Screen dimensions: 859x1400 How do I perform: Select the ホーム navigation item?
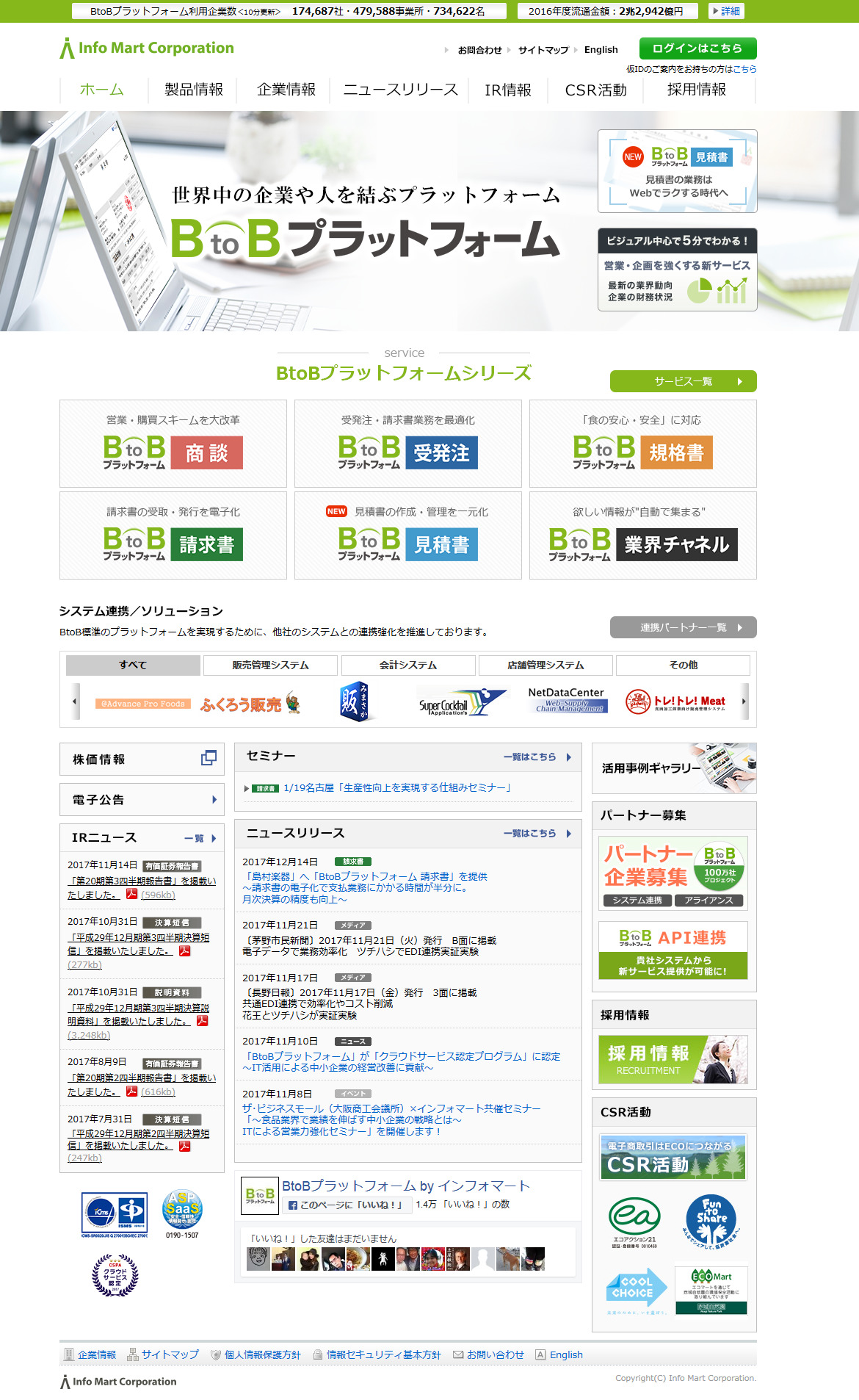pos(102,90)
